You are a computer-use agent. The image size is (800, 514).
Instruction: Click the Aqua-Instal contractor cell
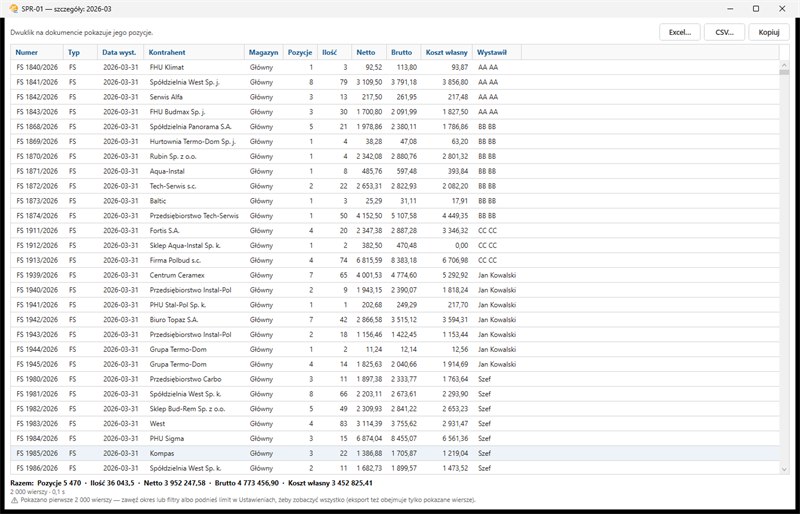click(x=167, y=171)
